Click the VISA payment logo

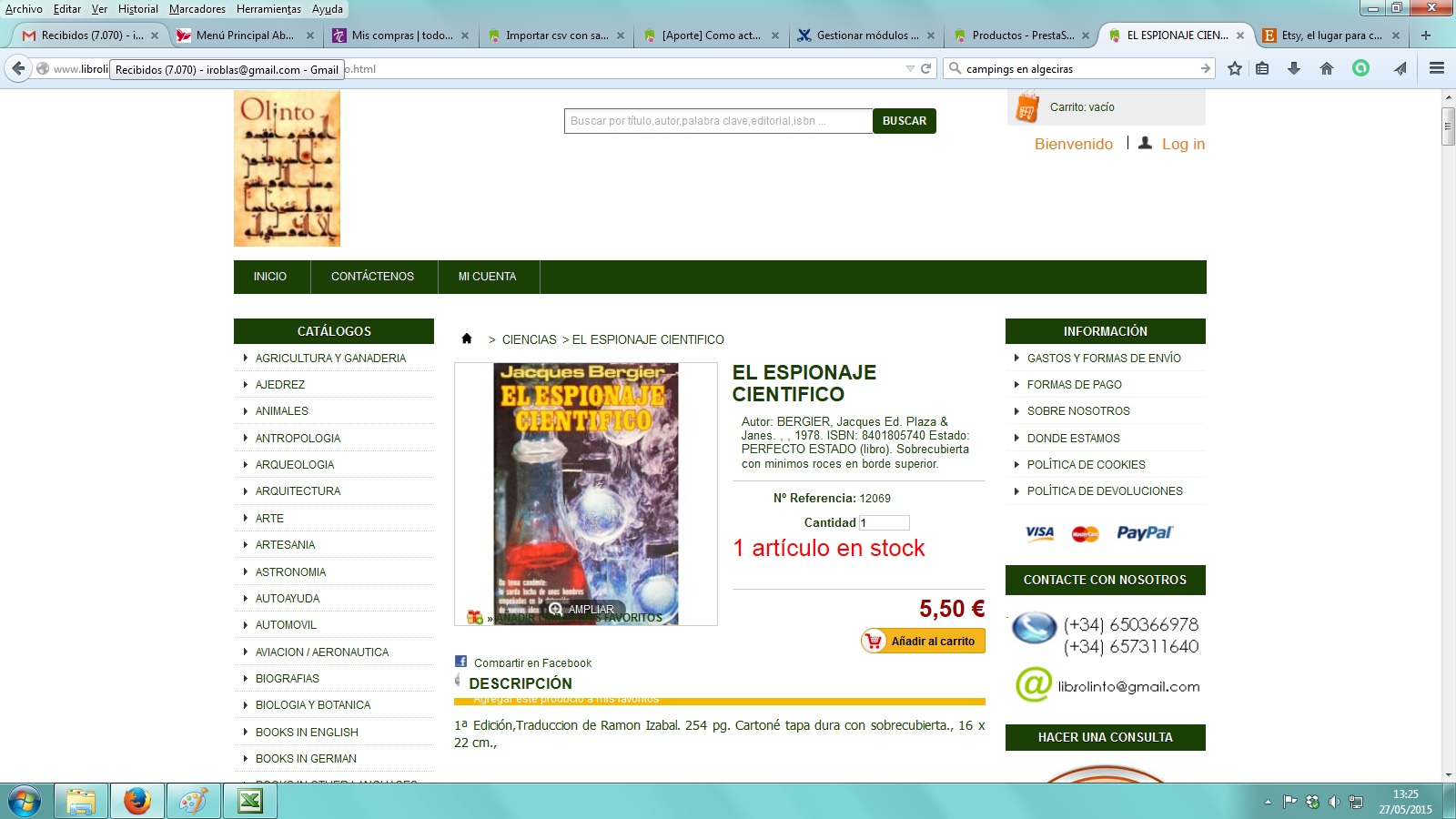pyautogui.click(x=1039, y=532)
